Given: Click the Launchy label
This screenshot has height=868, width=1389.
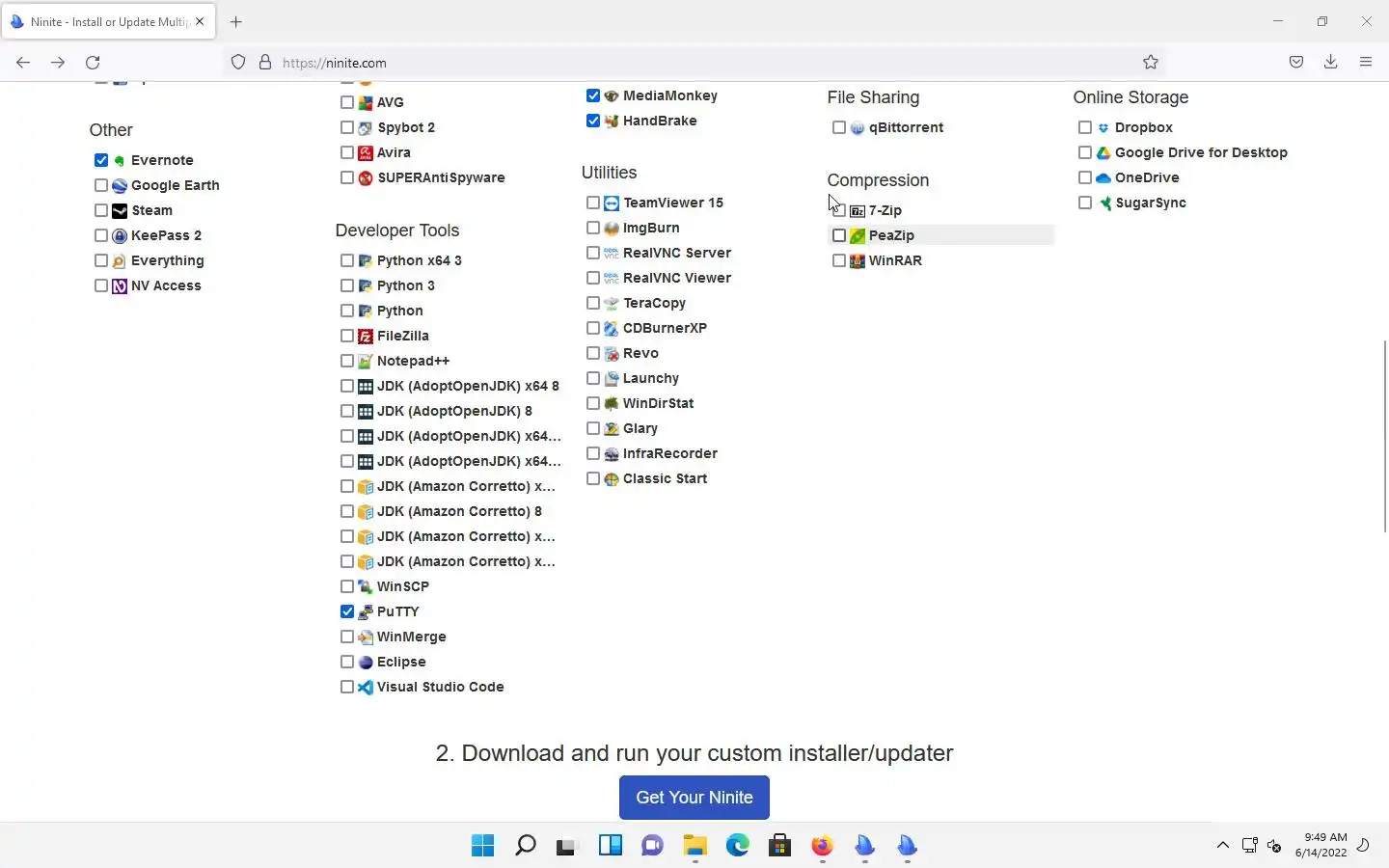Looking at the screenshot, I should (x=651, y=378).
